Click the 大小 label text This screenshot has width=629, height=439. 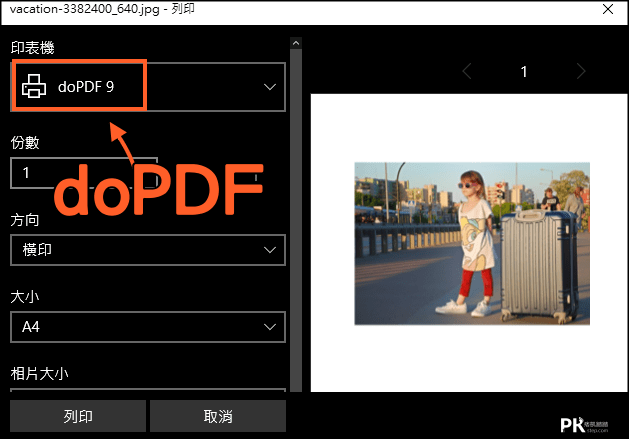25,297
